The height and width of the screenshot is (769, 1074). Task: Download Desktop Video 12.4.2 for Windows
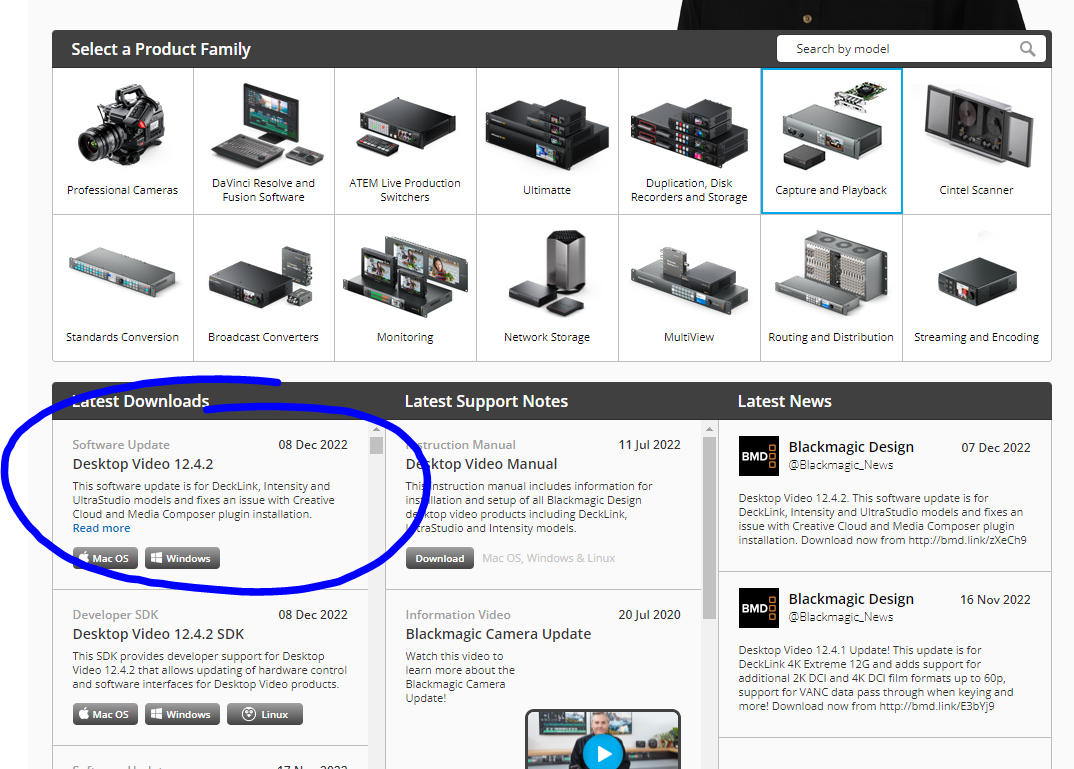[182, 558]
